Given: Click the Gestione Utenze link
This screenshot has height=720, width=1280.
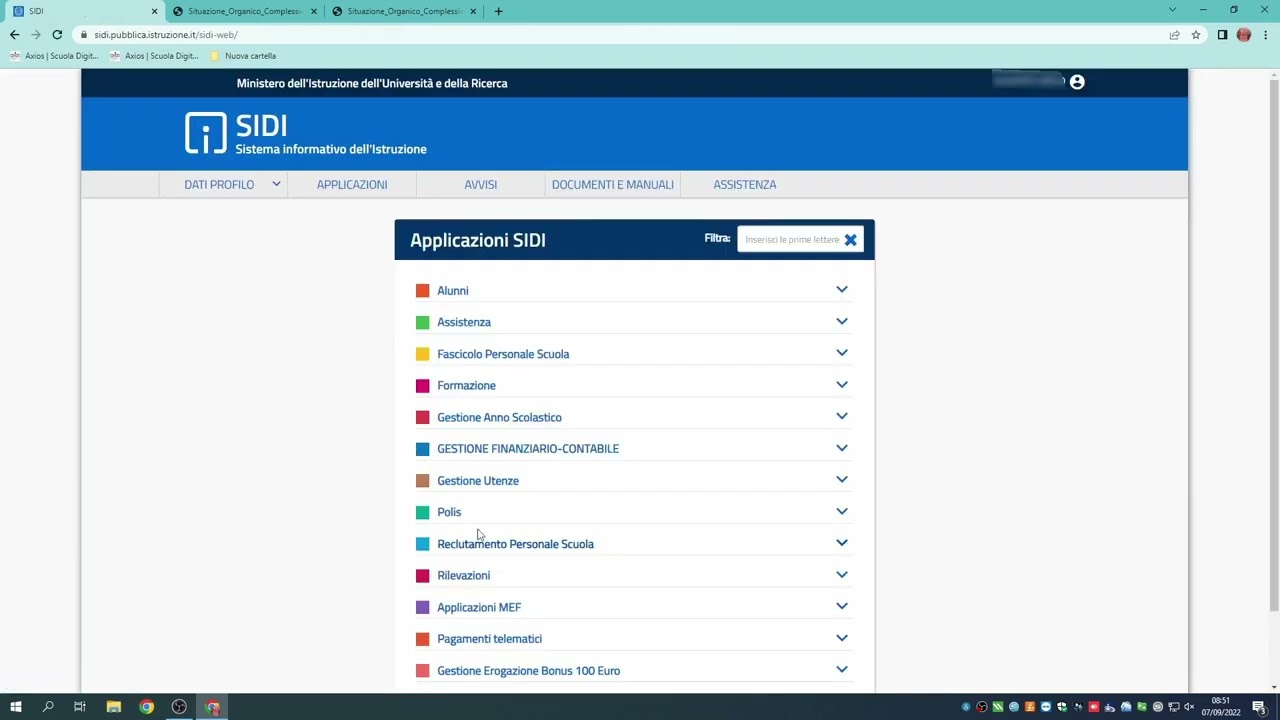Looking at the screenshot, I should (x=478, y=481).
